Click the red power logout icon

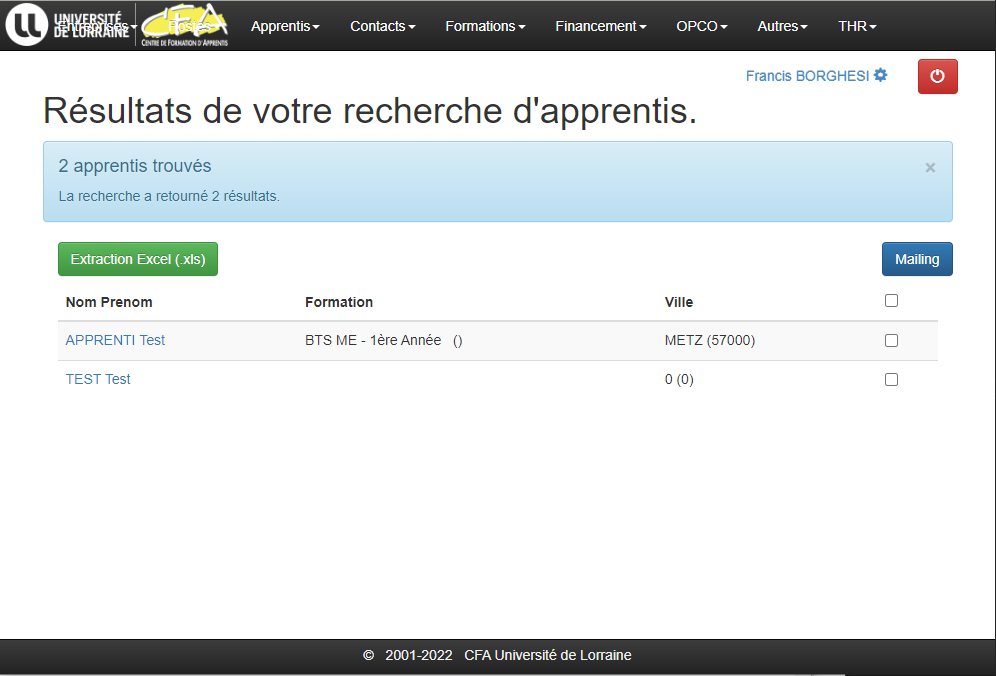coord(937,76)
